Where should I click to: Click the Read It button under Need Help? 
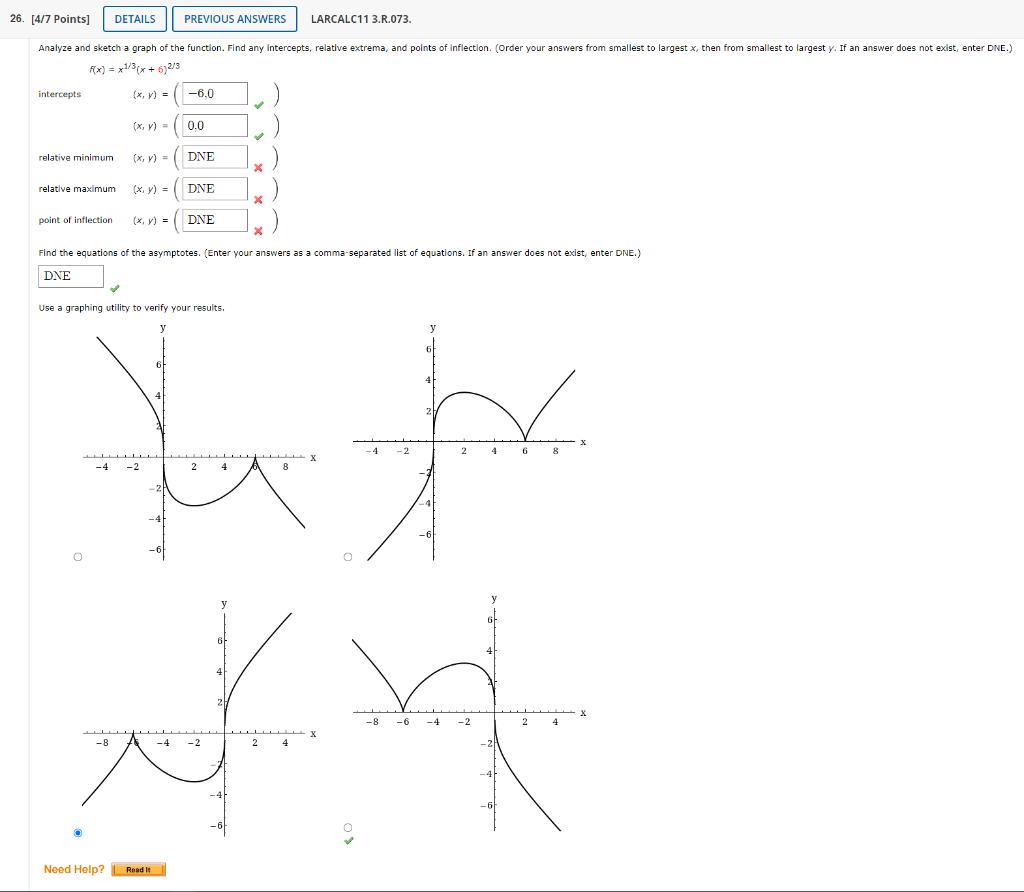point(138,869)
